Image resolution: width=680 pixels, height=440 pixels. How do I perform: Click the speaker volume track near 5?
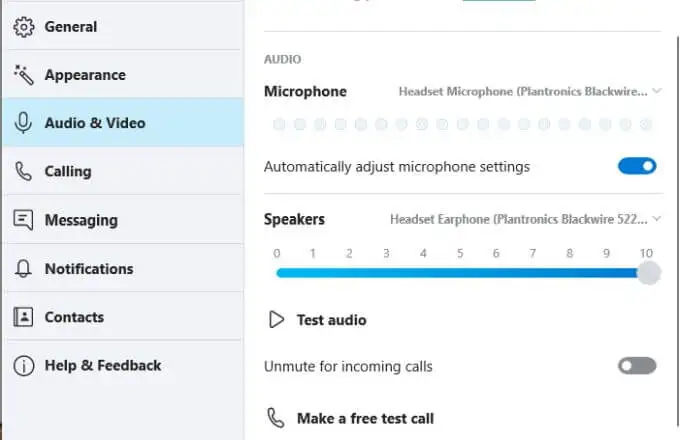tap(460, 273)
